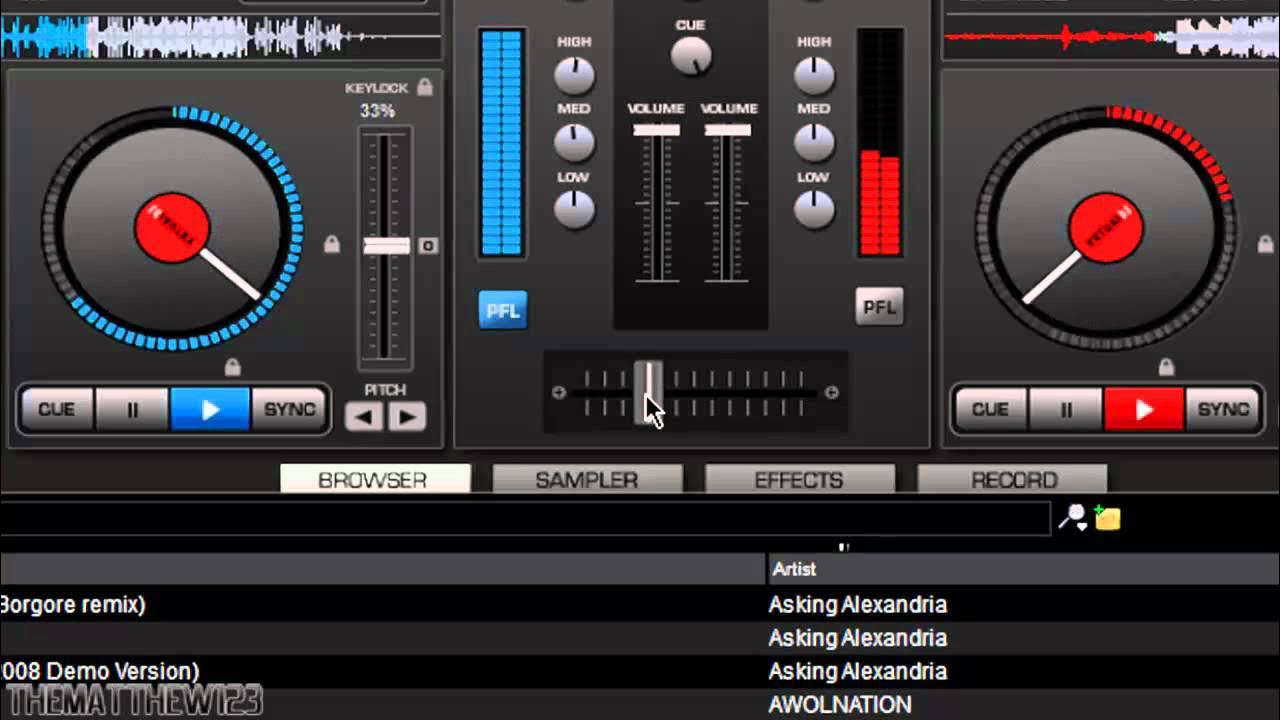Click the left VOLUME fader handle
The image size is (1280, 720).
(656, 130)
